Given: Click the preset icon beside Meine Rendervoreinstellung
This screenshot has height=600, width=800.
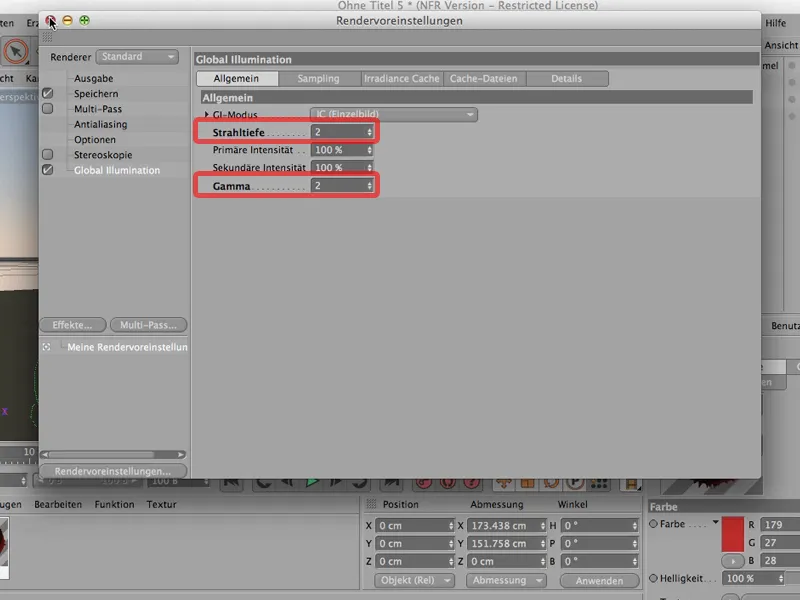Looking at the screenshot, I should click(46, 347).
